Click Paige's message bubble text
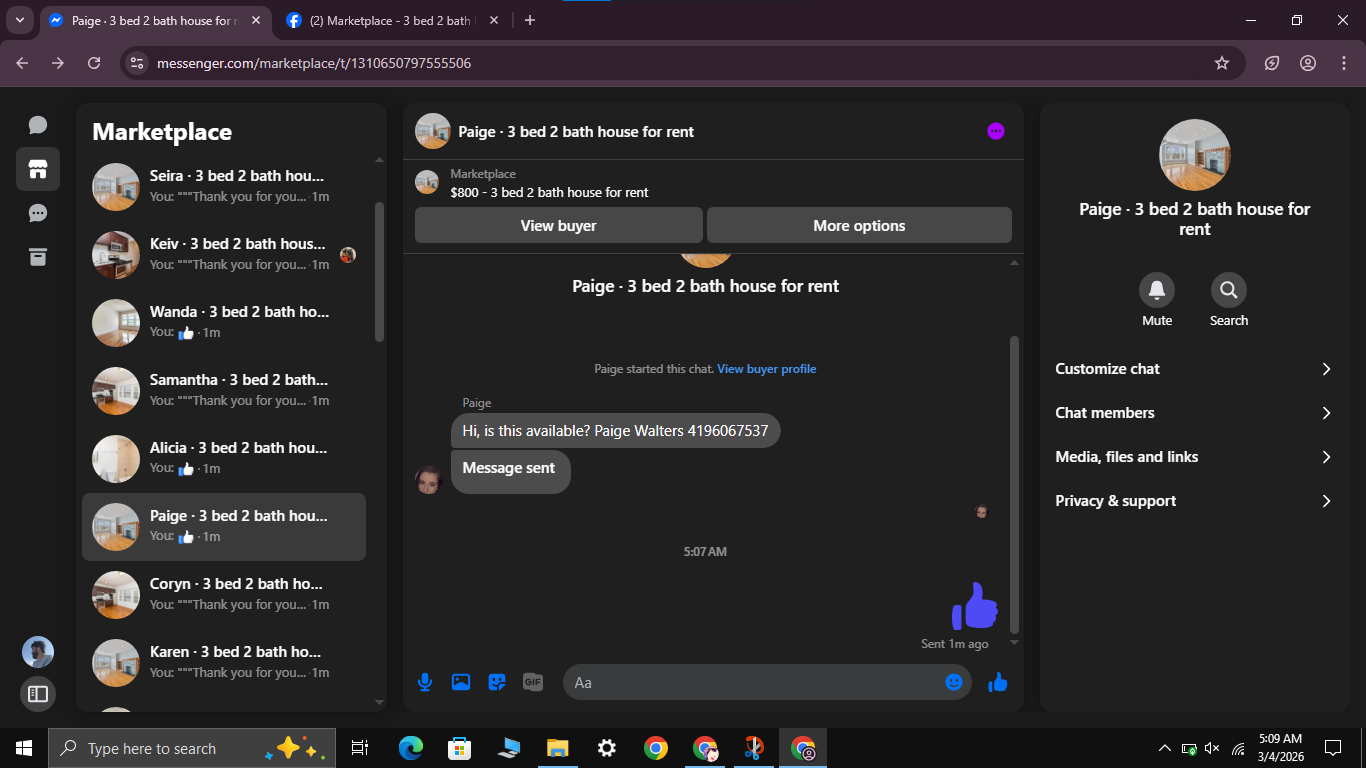 pos(615,431)
